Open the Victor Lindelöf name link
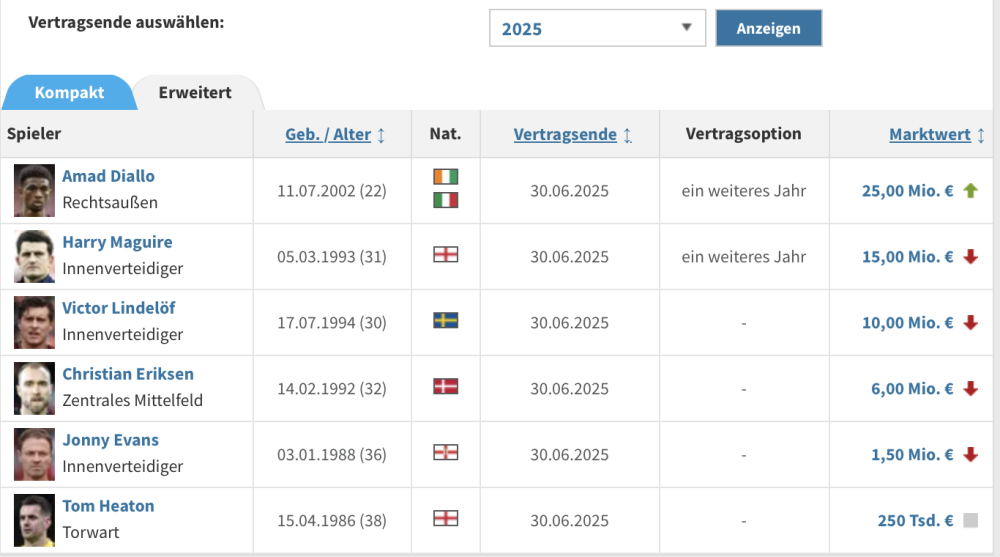Image resolution: width=1000 pixels, height=557 pixels. pos(119,308)
